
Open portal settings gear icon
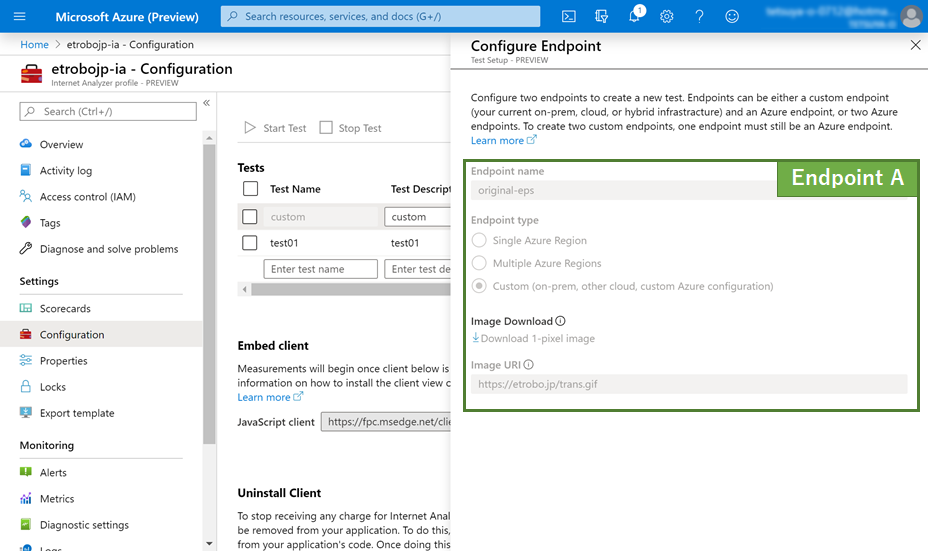click(x=667, y=17)
